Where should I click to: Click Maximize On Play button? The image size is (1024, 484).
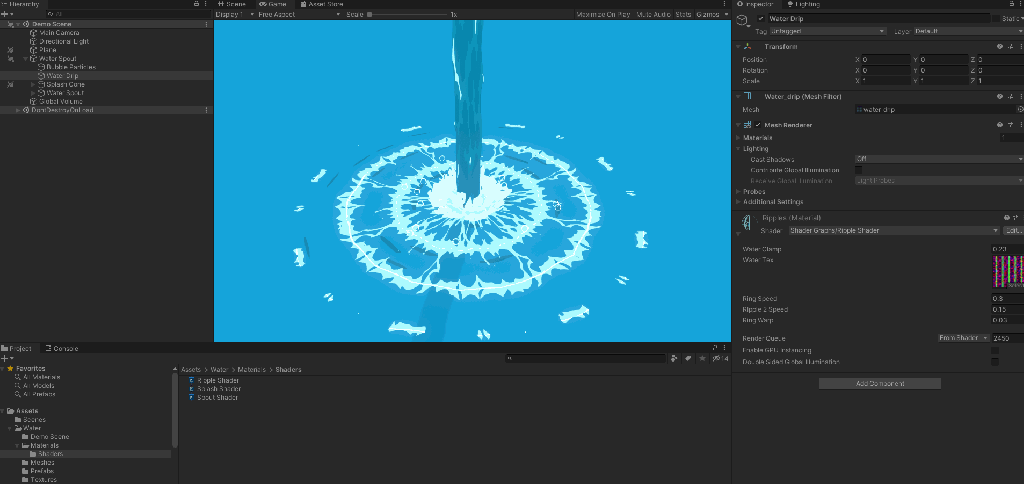(603, 15)
